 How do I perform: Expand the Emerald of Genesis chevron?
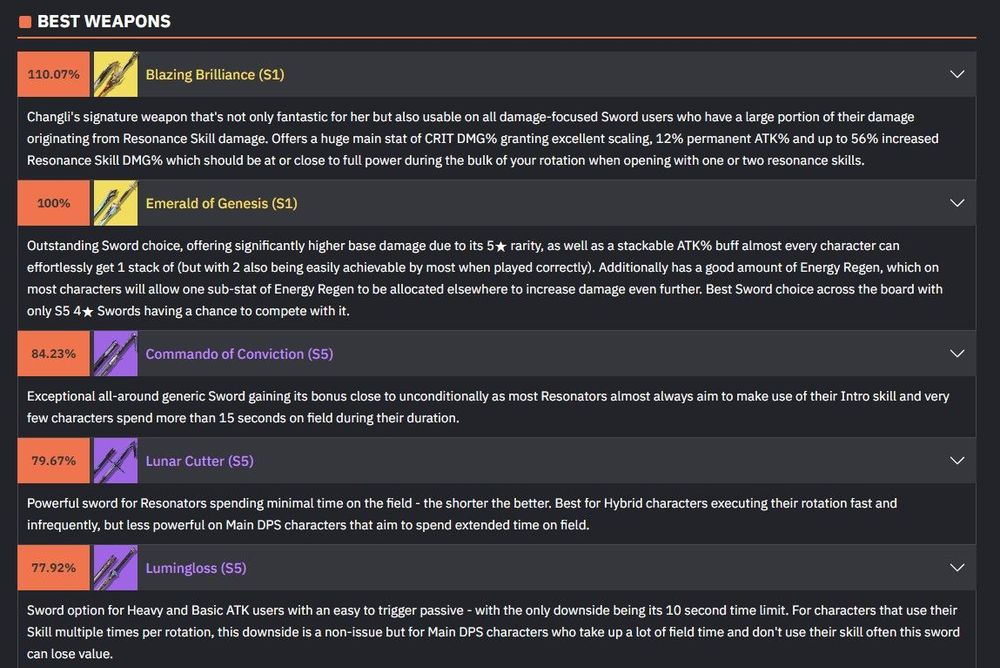(x=957, y=203)
